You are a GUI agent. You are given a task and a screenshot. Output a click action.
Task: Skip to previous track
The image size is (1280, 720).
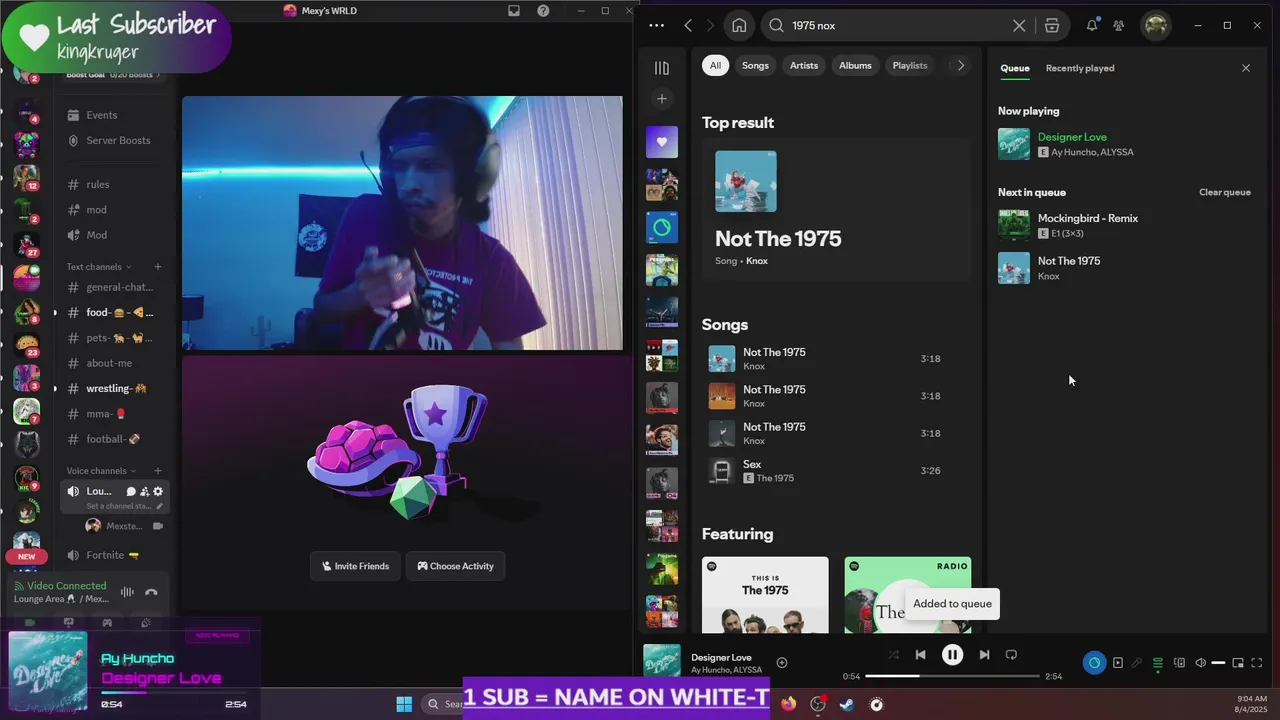click(x=920, y=655)
